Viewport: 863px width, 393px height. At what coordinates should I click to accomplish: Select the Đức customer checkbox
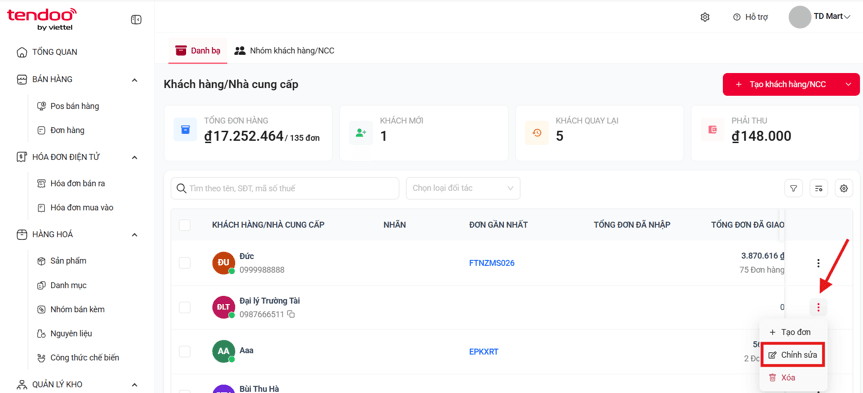185,263
